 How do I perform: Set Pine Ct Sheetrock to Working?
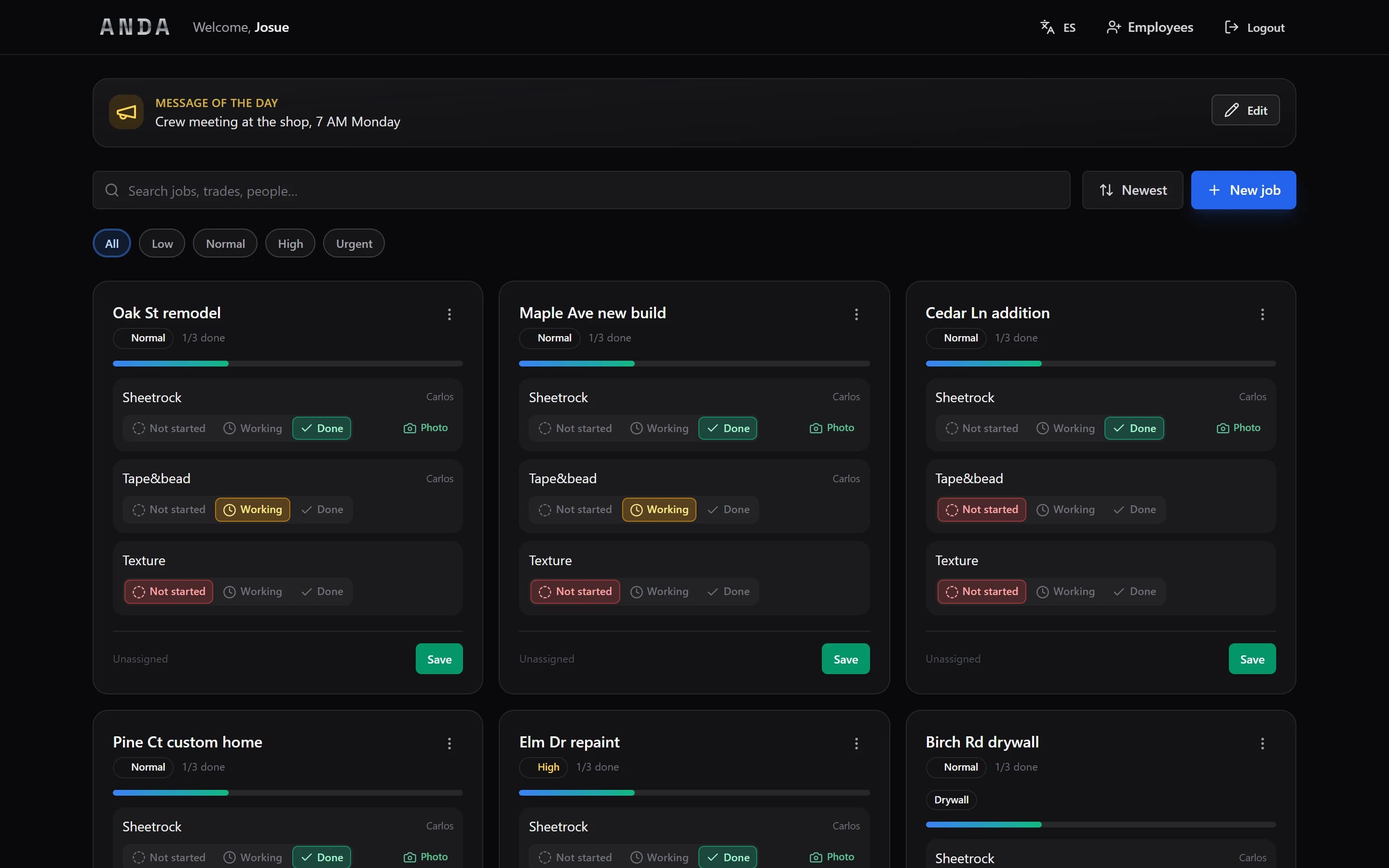pyautogui.click(x=253, y=857)
